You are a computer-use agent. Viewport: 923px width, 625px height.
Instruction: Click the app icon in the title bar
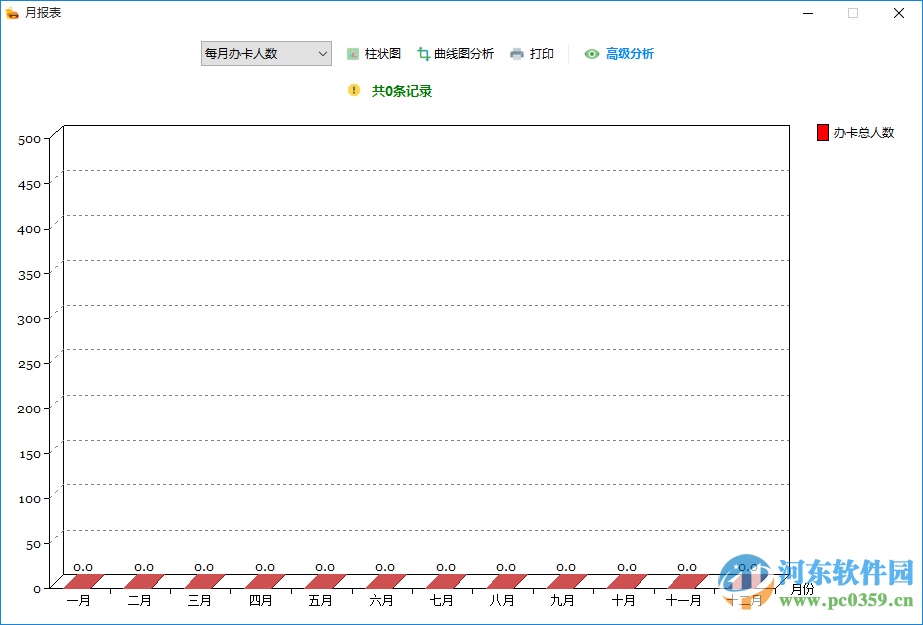(14, 13)
